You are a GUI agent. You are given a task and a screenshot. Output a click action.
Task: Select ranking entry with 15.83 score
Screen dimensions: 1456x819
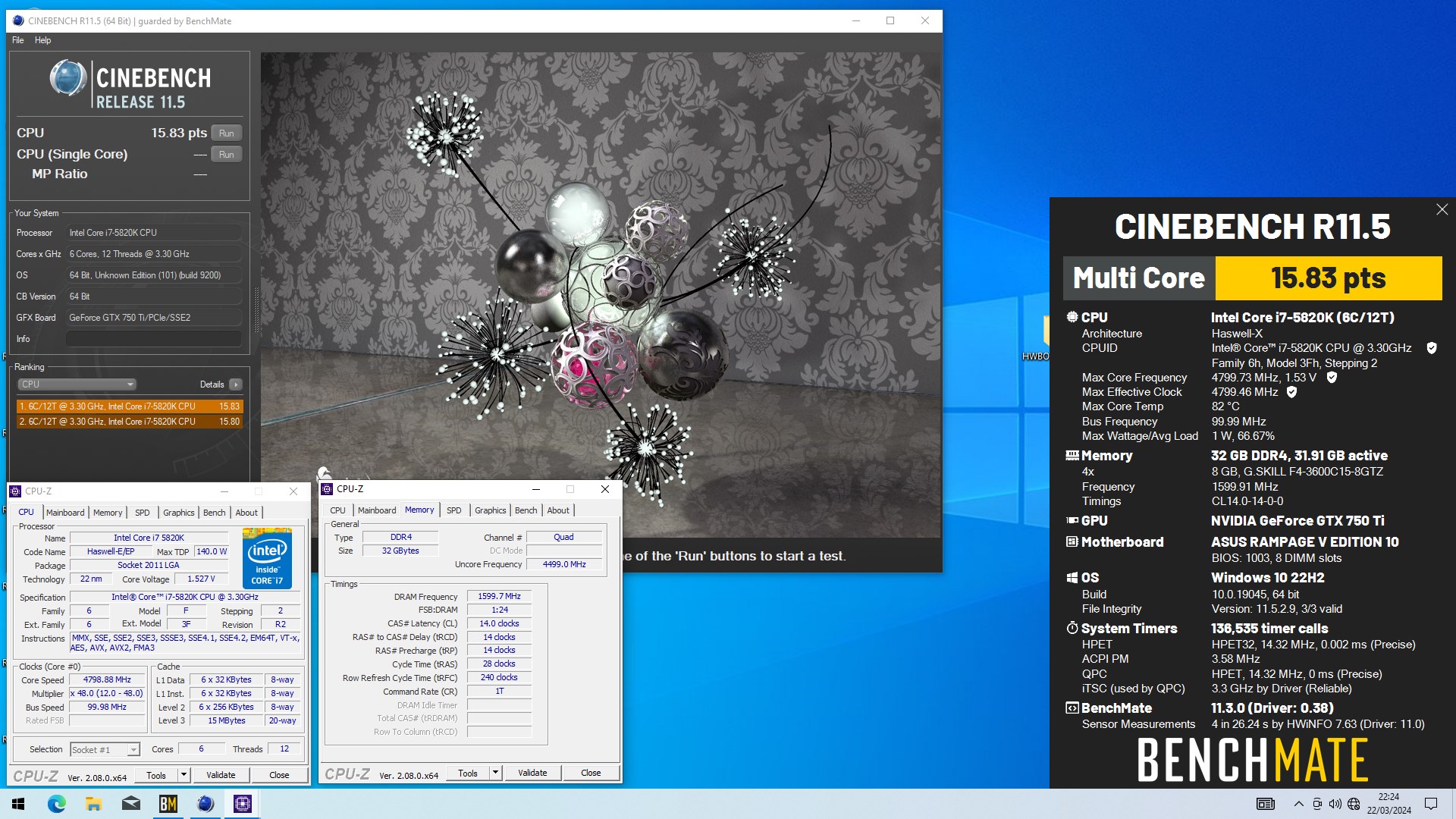tap(130, 406)
